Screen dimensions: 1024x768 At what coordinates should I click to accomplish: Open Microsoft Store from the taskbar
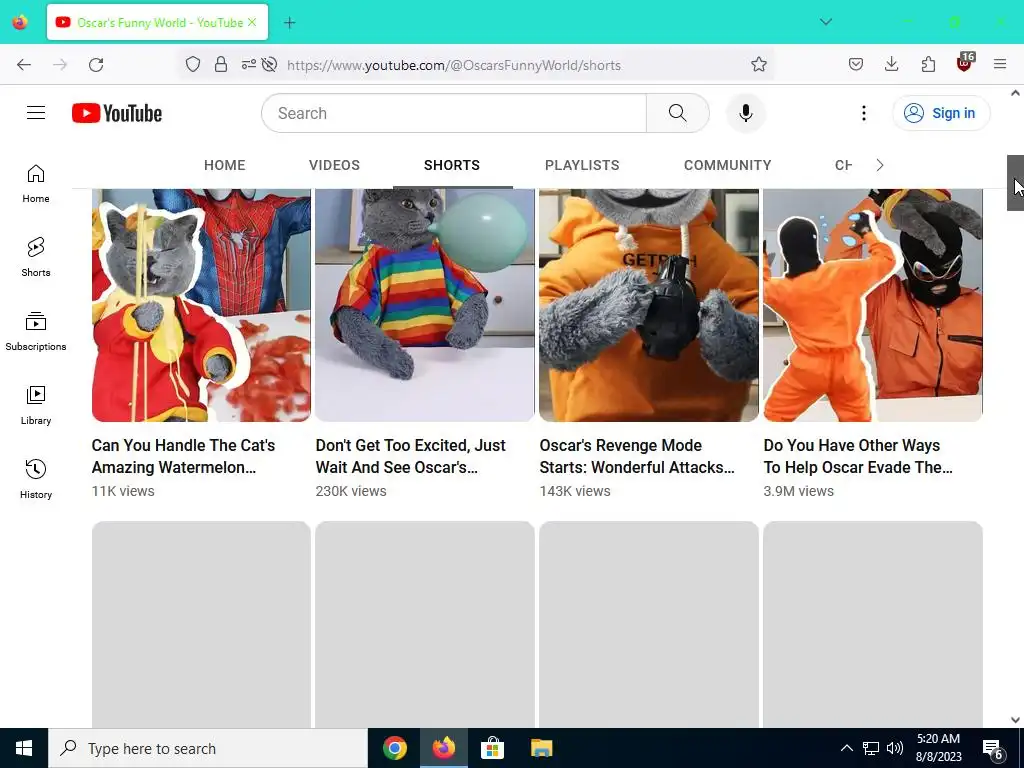492,748
